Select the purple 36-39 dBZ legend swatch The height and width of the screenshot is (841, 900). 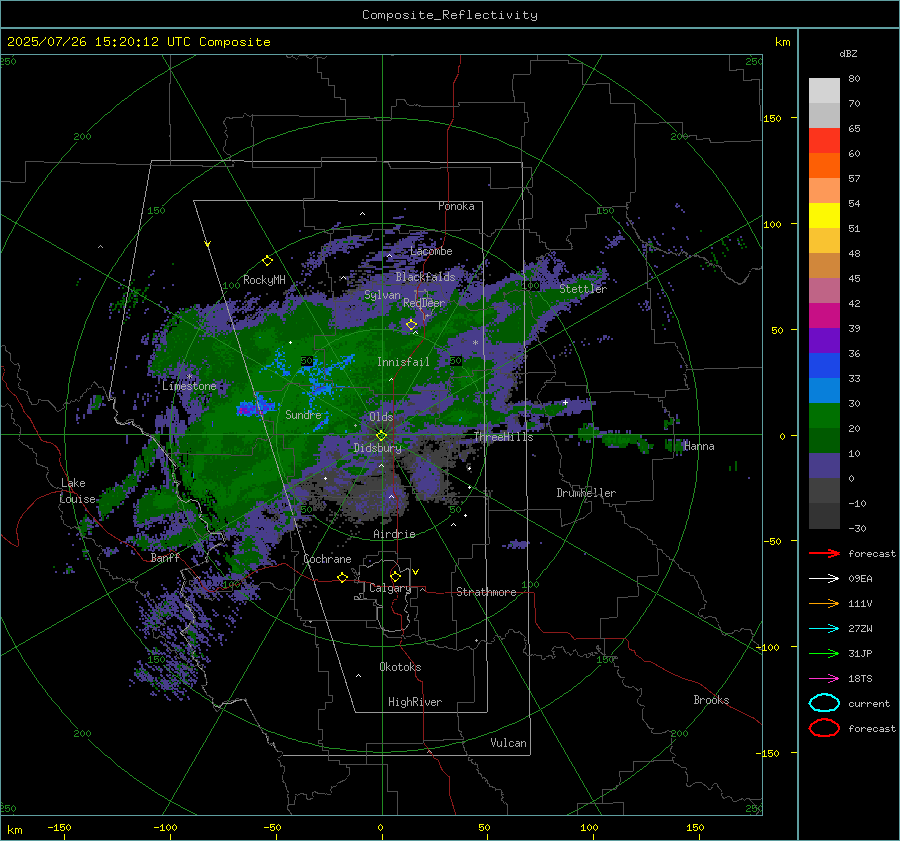tap(824, 340)
